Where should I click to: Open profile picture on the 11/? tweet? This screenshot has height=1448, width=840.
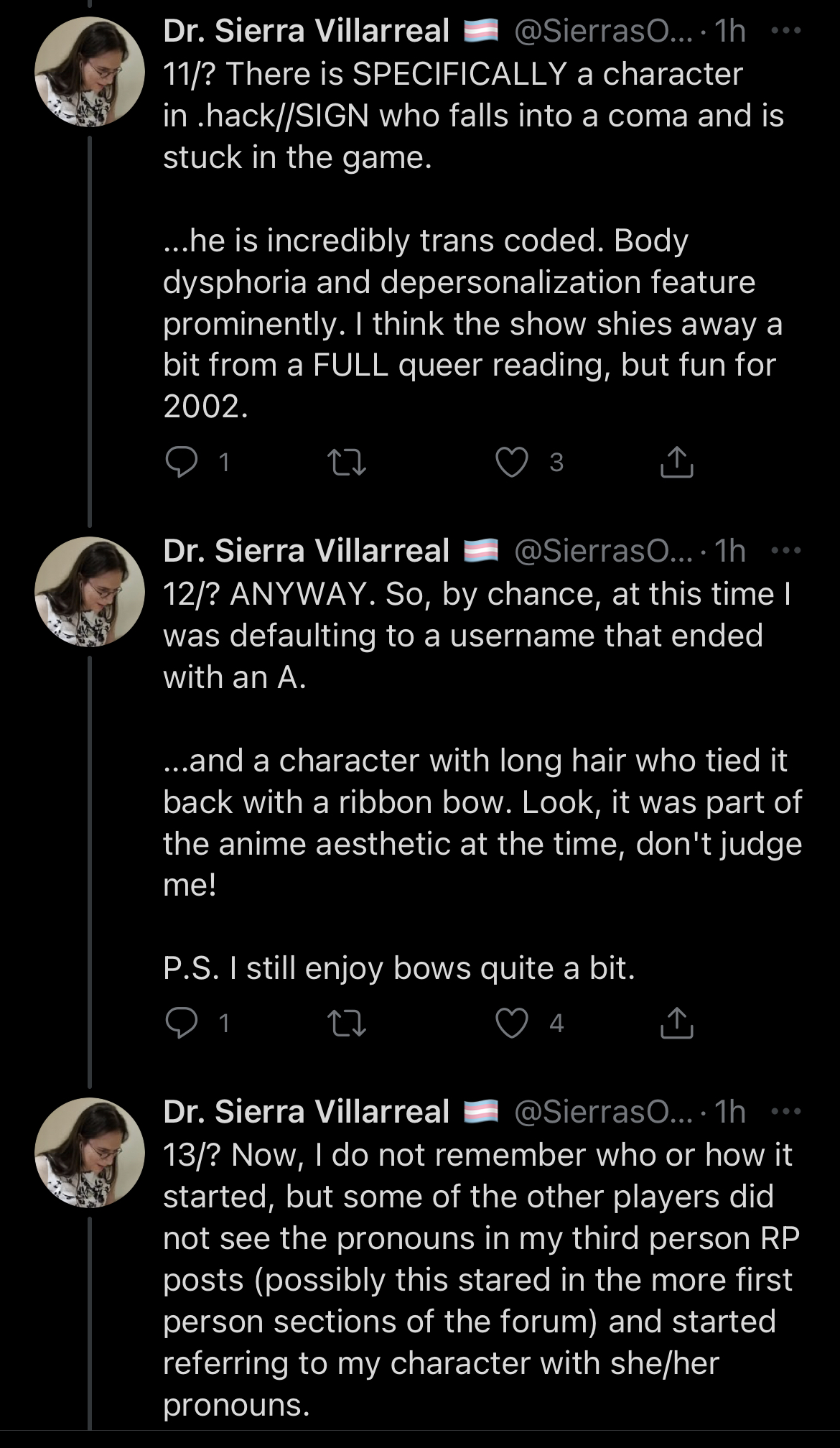coord(90,72)
